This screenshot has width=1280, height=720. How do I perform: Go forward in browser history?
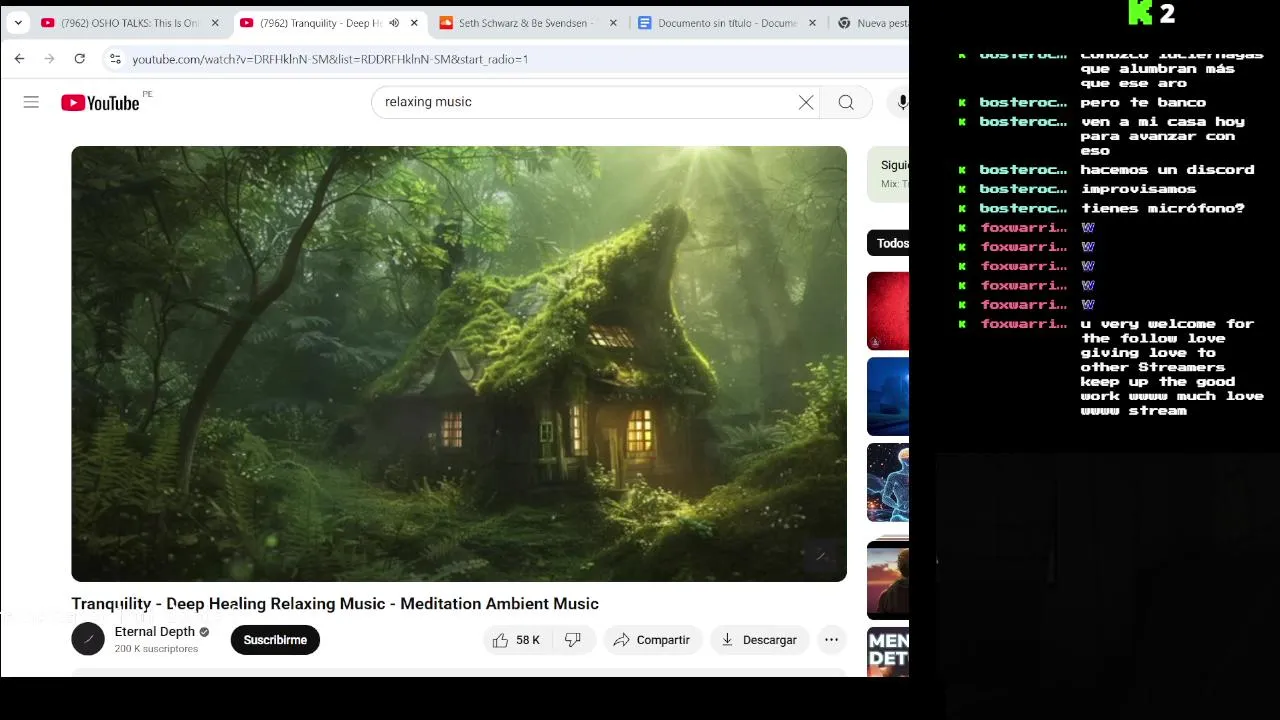pyautogui.click(x=49, y=59)
